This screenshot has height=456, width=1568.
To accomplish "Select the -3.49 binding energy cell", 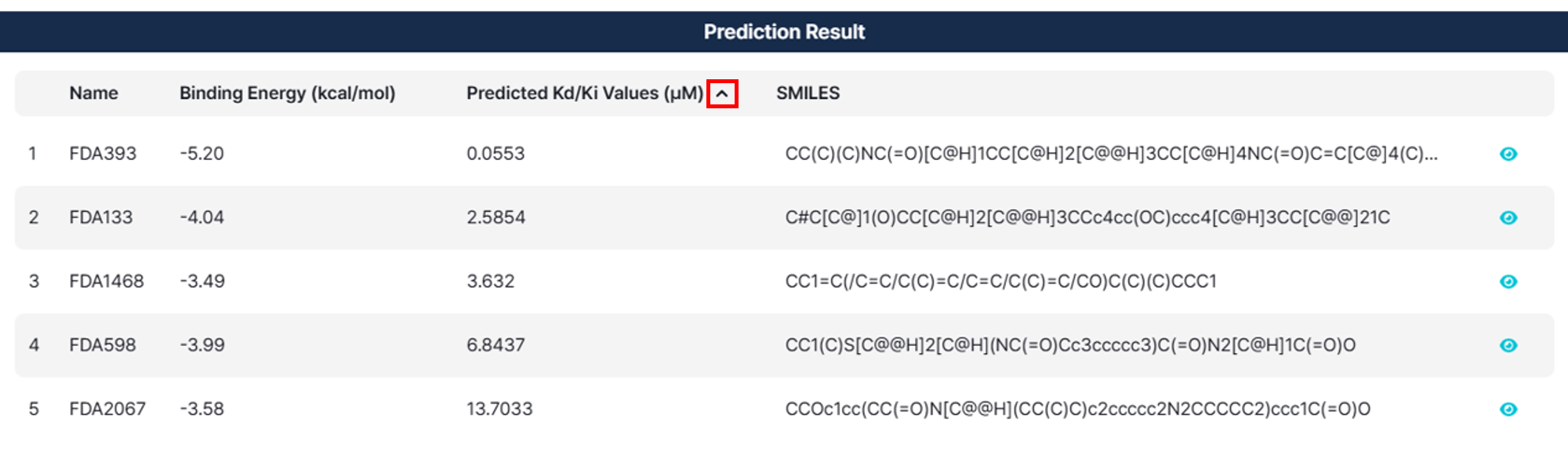I will [202, 282].
